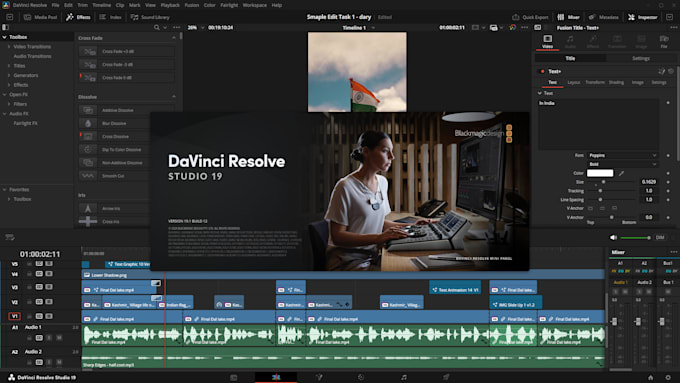Open the Fusion menu

coord(192,5)
